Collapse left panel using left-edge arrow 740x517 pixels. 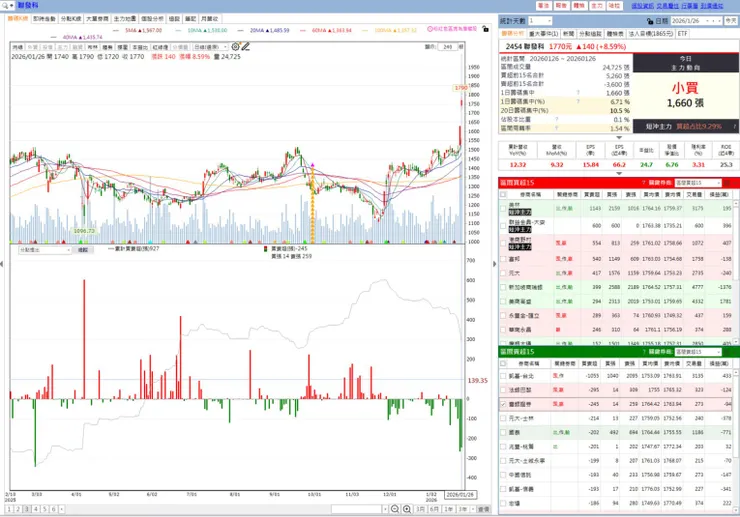coord(2,264)
